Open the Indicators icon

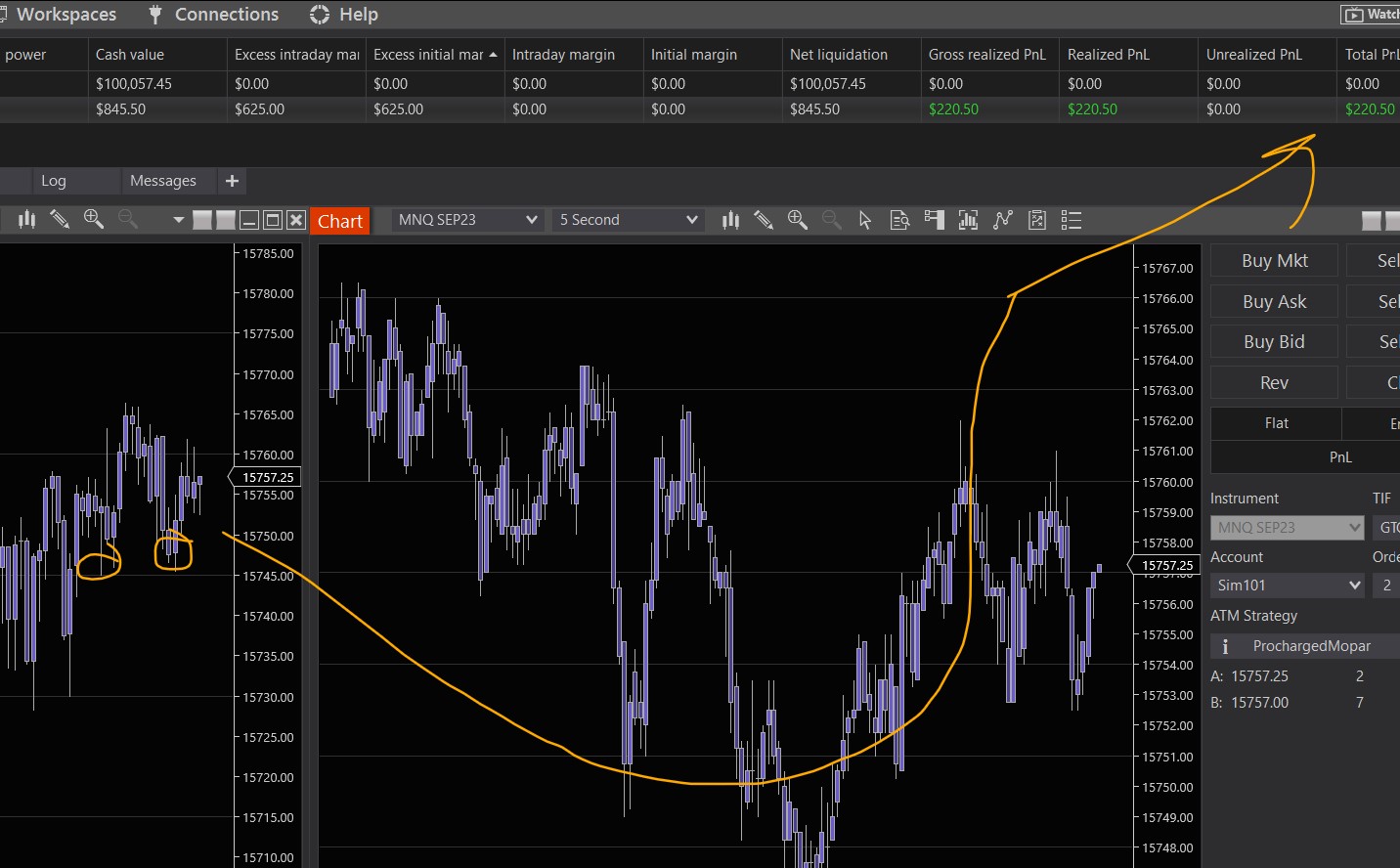(968, 220)
